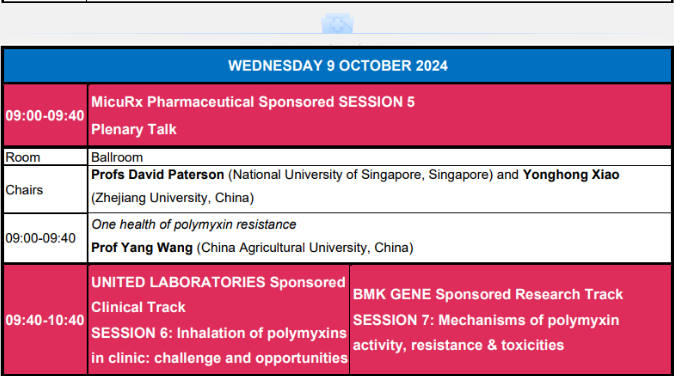Click the name Yonghong Xiao
The width and height of the screenshot is (674, 376).
point(571,175)
